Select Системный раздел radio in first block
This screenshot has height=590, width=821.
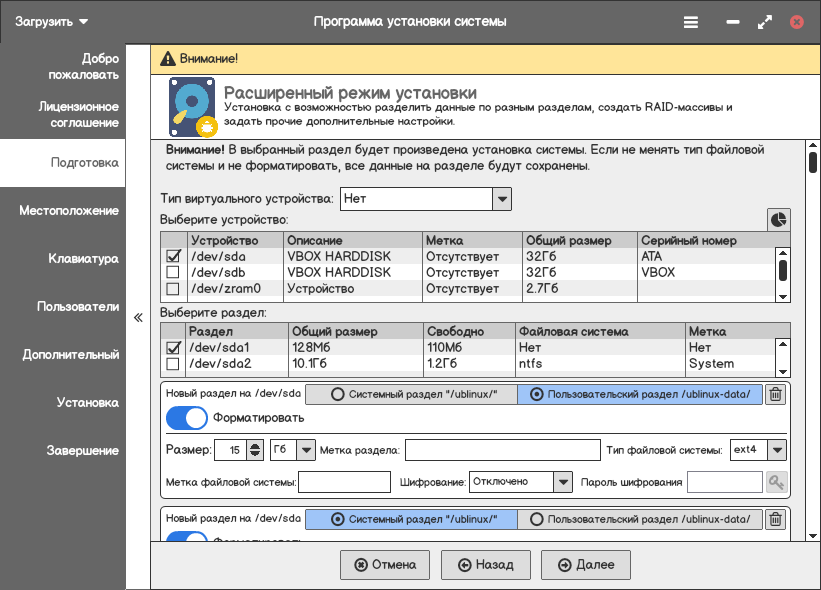(412, 394)
